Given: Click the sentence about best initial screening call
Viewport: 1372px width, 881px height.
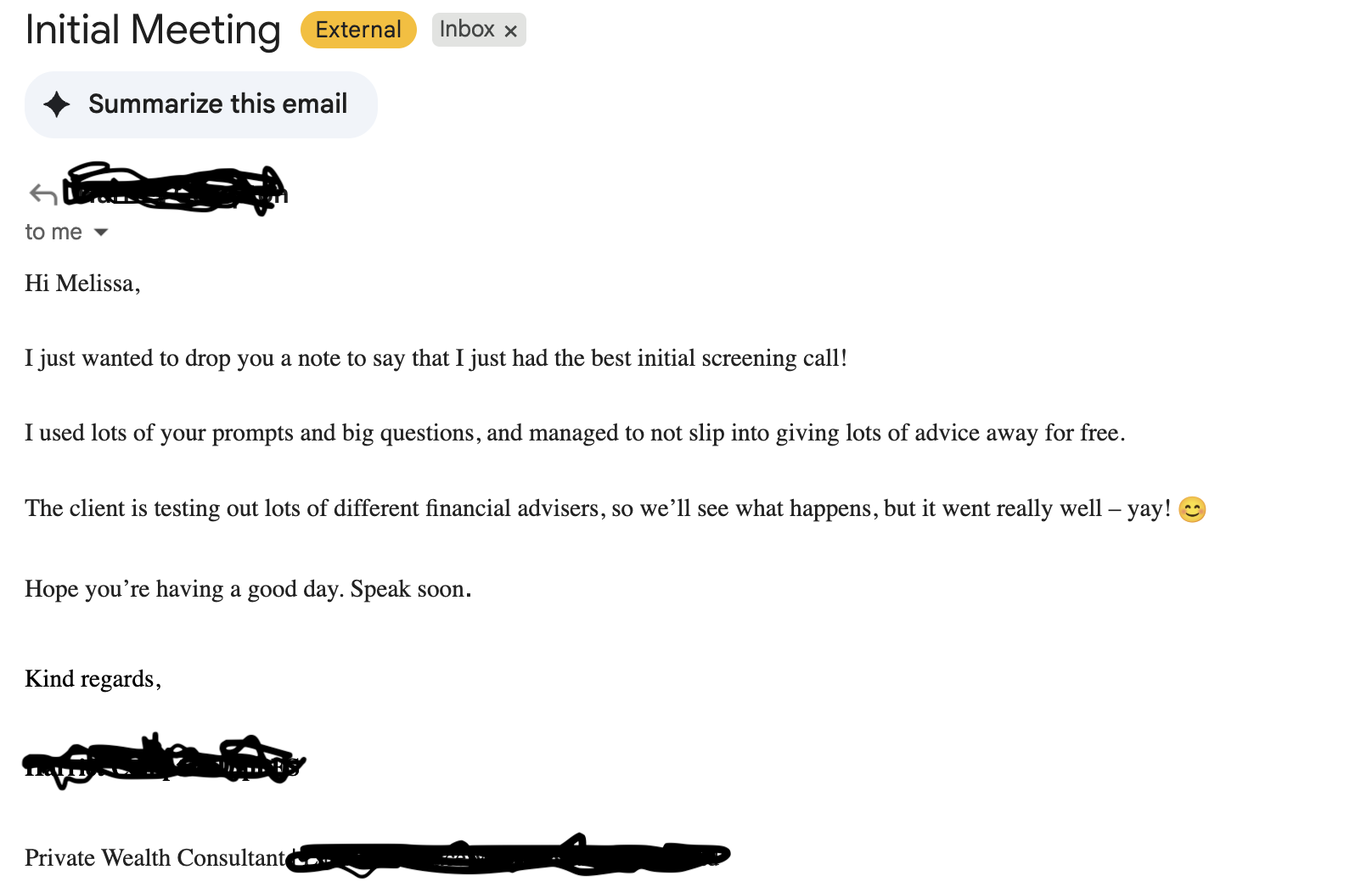Looking at the screenshot, I should (x=436, y=358).
